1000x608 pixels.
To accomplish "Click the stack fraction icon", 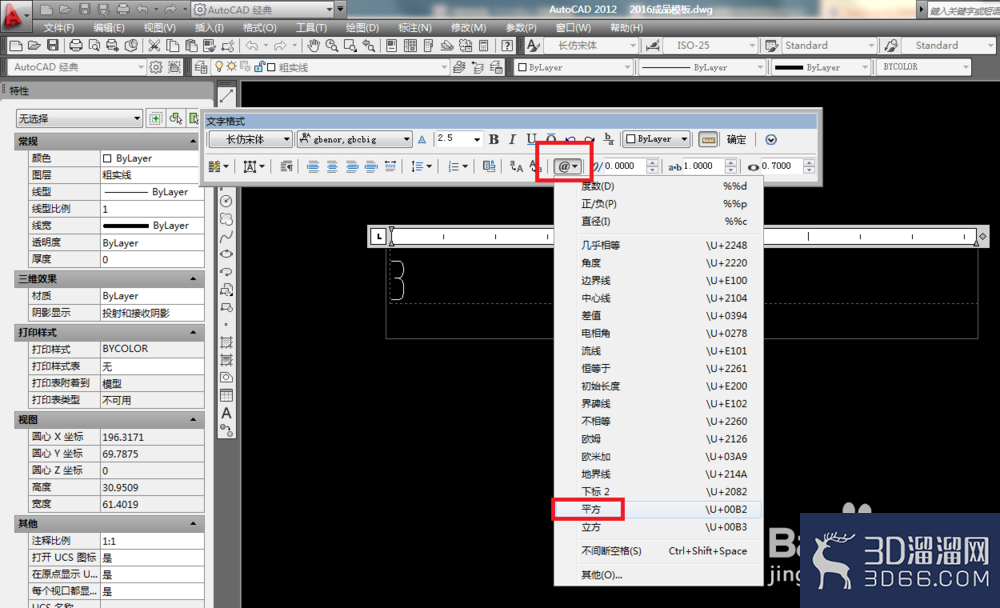I will (x=609, y=139).
